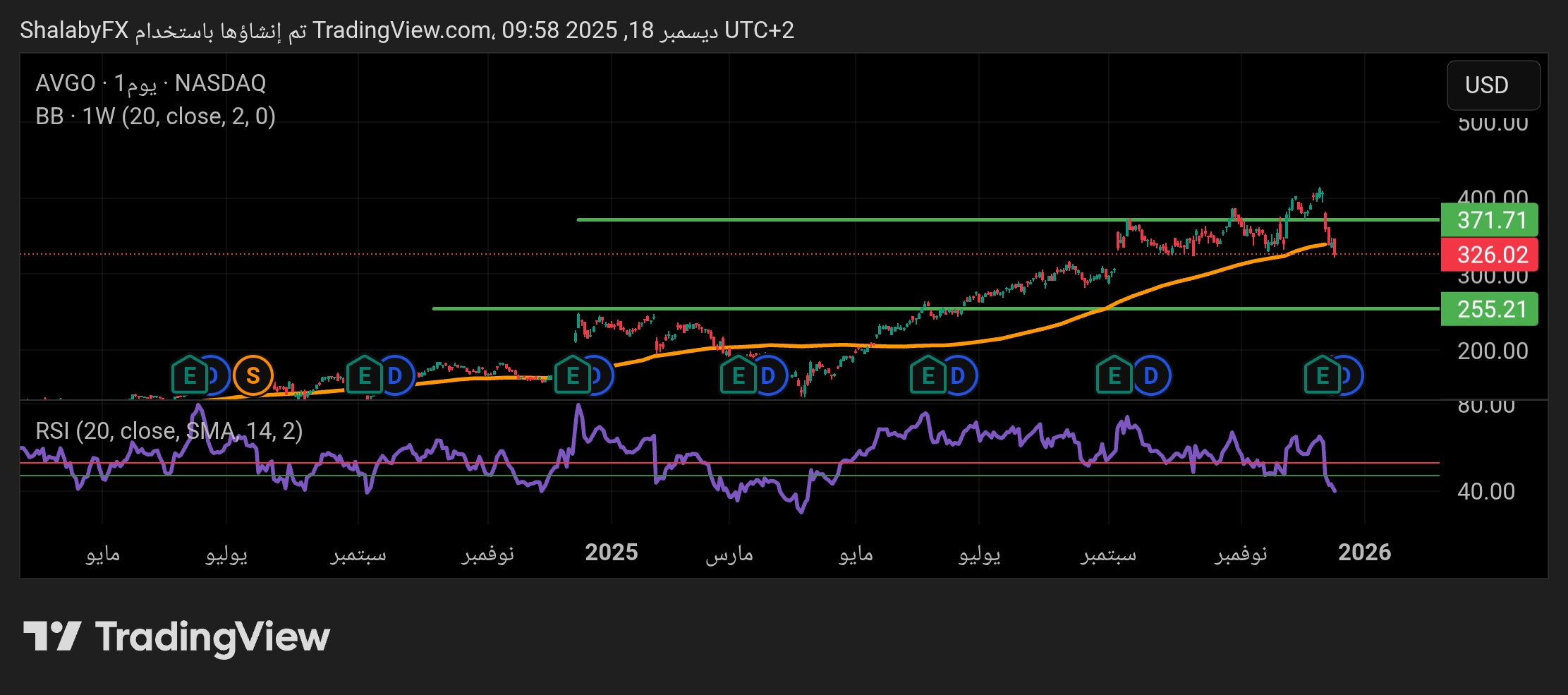Click the green 371.71 price label
This screenshot has width=1568, height=695.
click(1488, 220)
